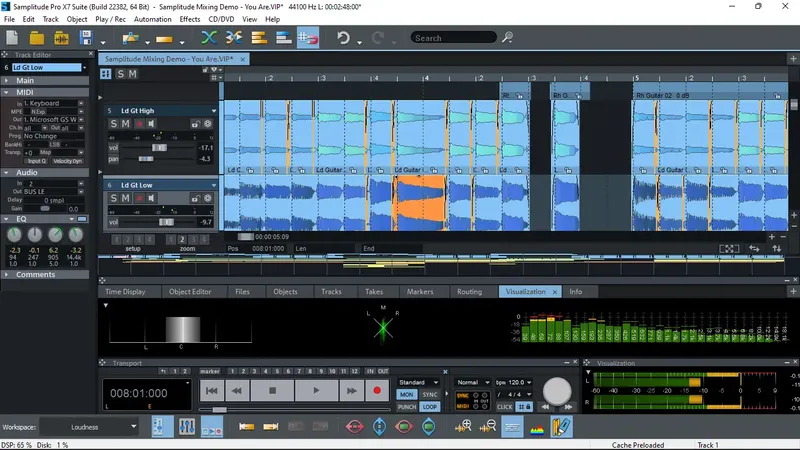Toggle PUNCH mode in Transport
Image resolution: width=800 pixels, height=450 pixels.
[x=407, y=407]
